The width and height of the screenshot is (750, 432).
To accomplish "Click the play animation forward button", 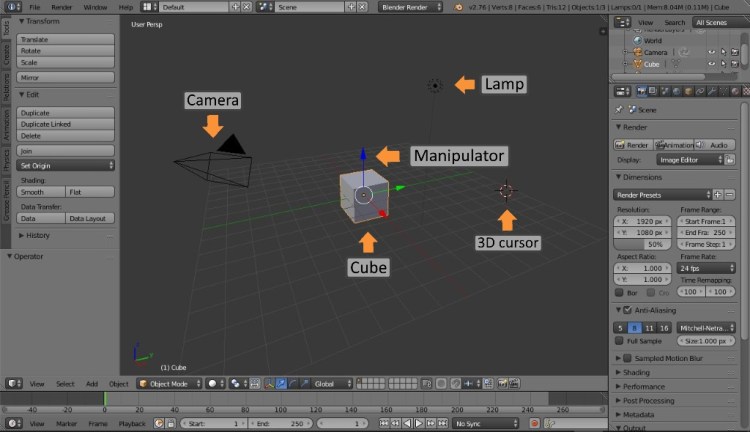I will click(419, 423).
